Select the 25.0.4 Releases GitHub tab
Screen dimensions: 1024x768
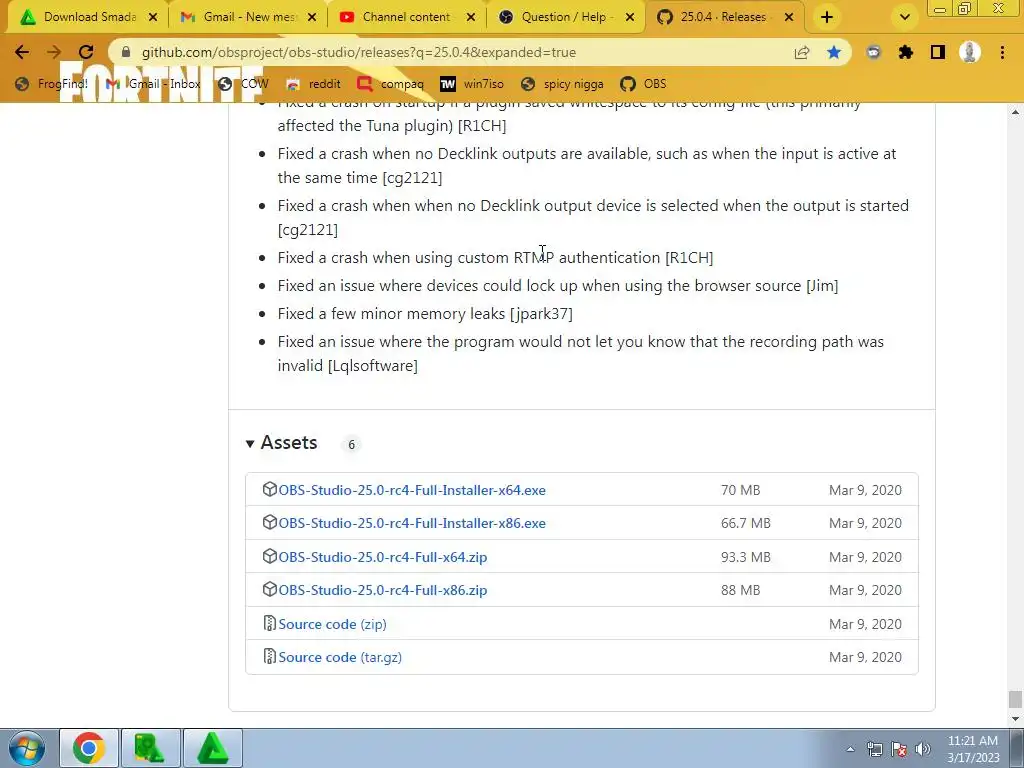coord(725,17)
